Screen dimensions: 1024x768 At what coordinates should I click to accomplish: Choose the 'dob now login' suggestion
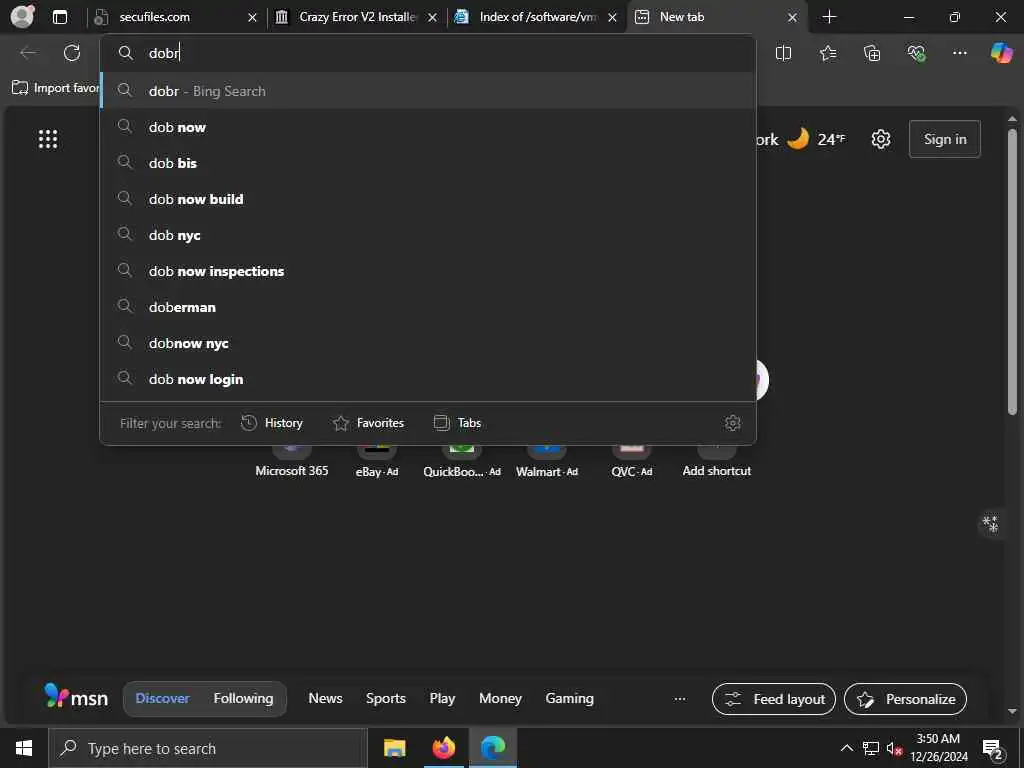pos(428,378)
